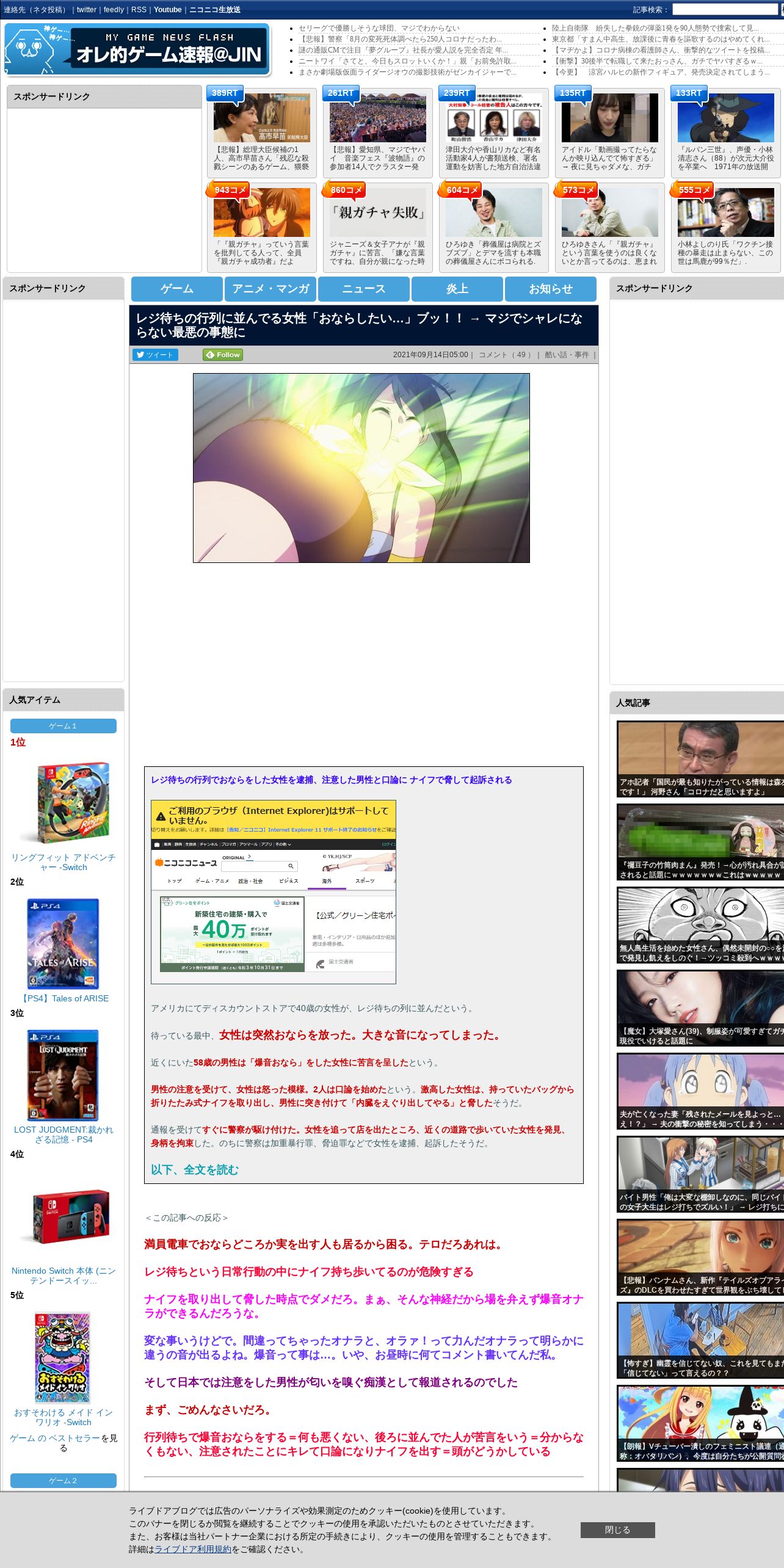Open the ゲーム category tab
This screenshot has height=1568, width=784.
tap(177, 289)
